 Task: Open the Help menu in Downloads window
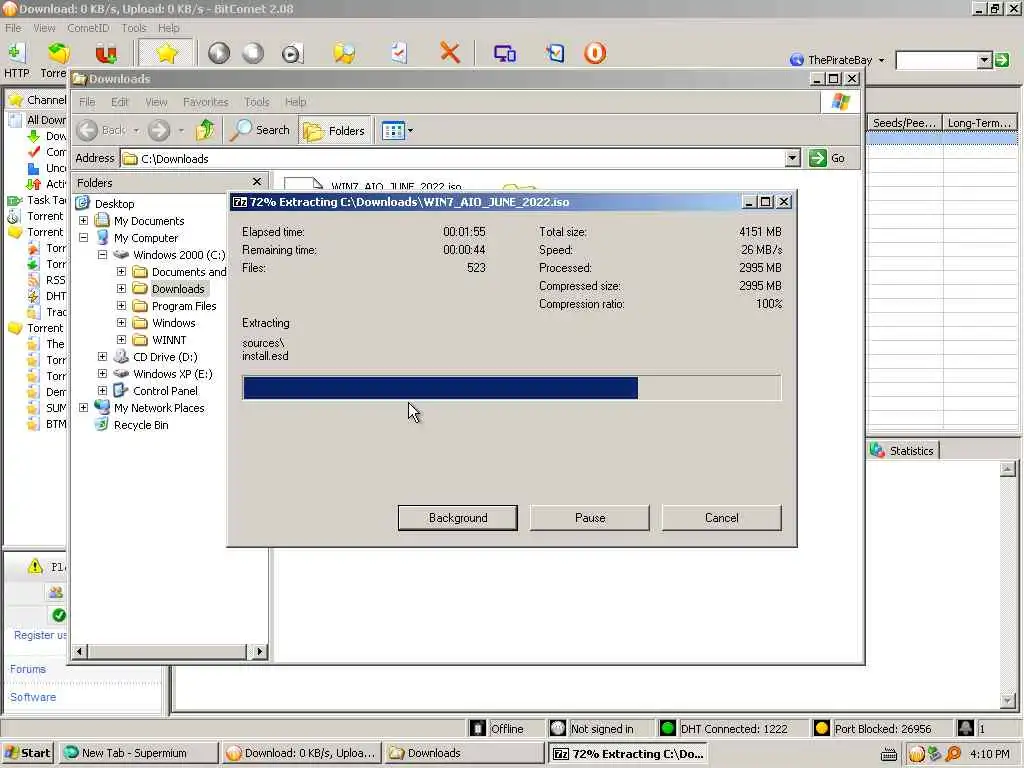(295, 102)
